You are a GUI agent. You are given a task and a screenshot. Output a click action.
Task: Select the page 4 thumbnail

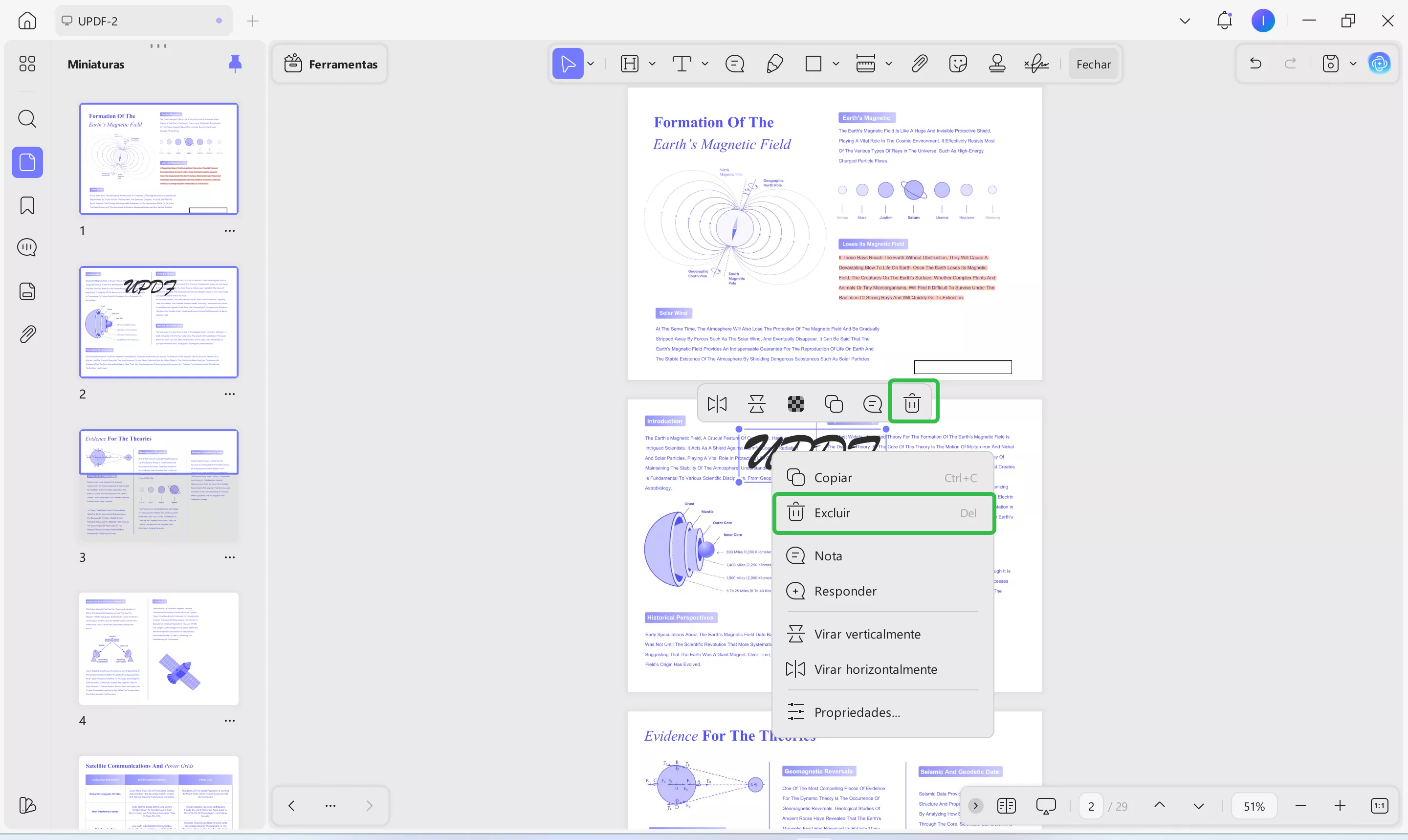(x=158, y=648)
